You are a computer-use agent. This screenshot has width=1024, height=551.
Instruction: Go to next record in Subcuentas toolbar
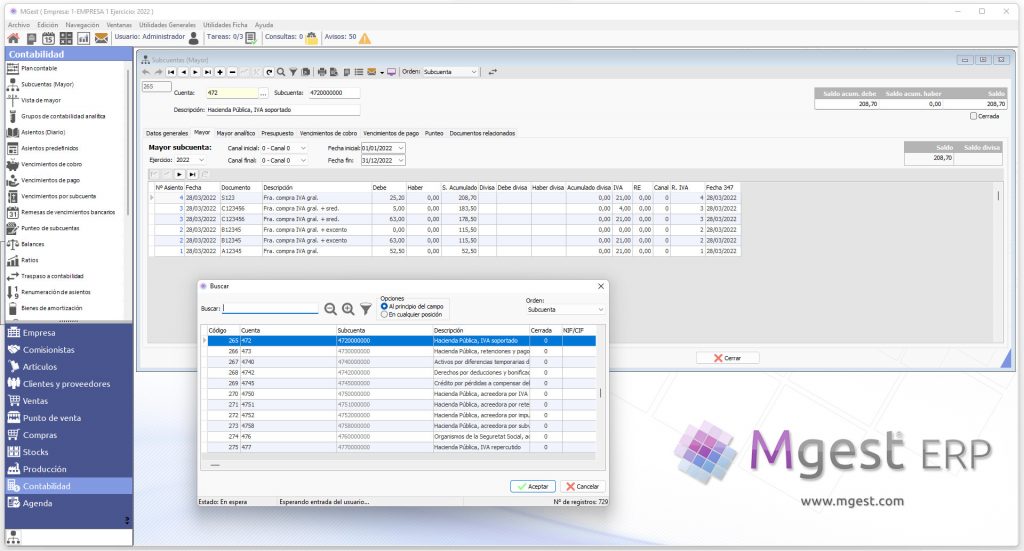pyautogui.click(x=195, y=72)
